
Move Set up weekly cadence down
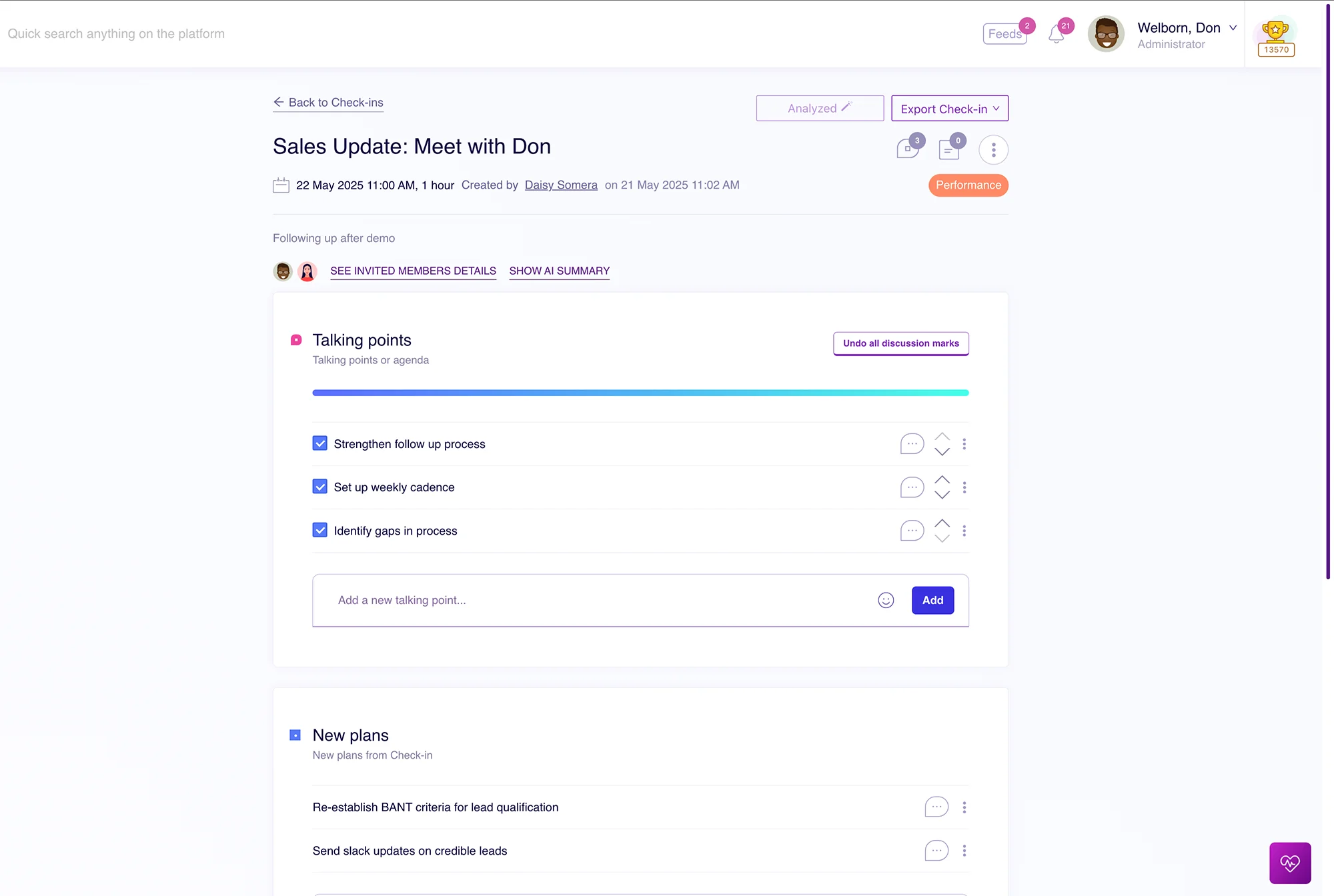(x=942, y=495)
